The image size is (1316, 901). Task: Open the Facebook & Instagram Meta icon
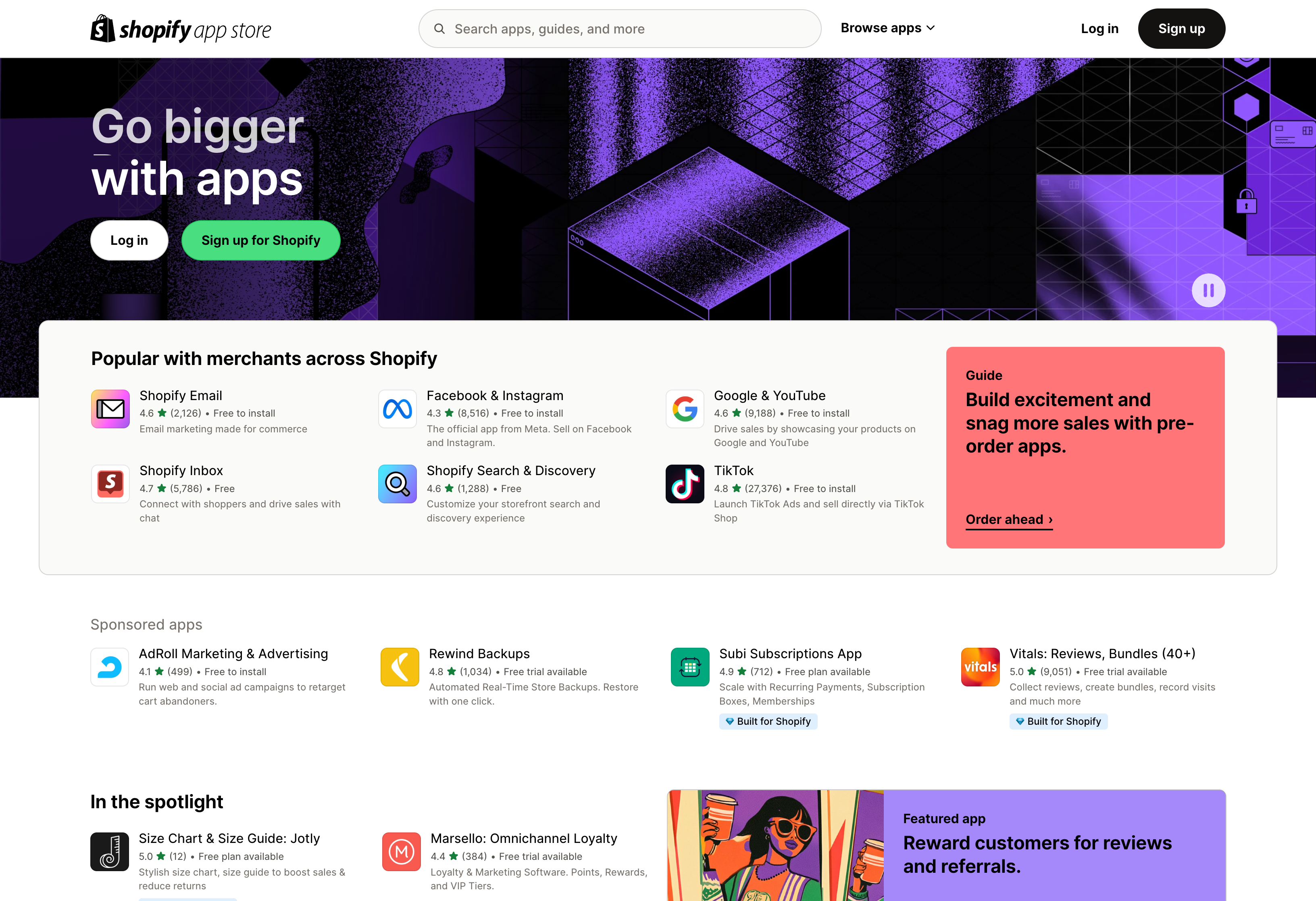point(398,409)
